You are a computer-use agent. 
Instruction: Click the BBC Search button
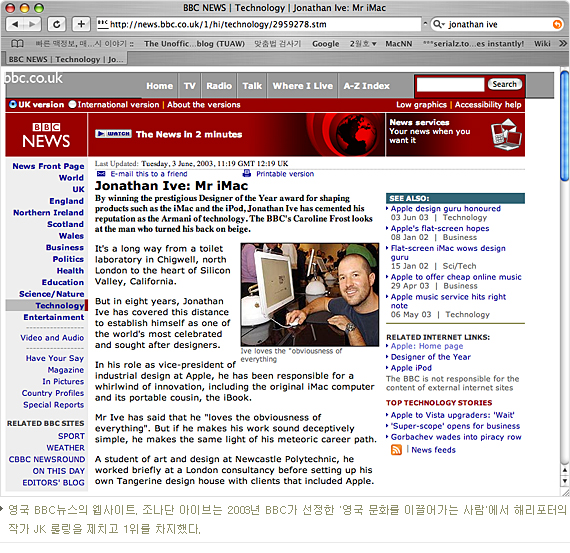pyautogui.click(x=505, y=84)
